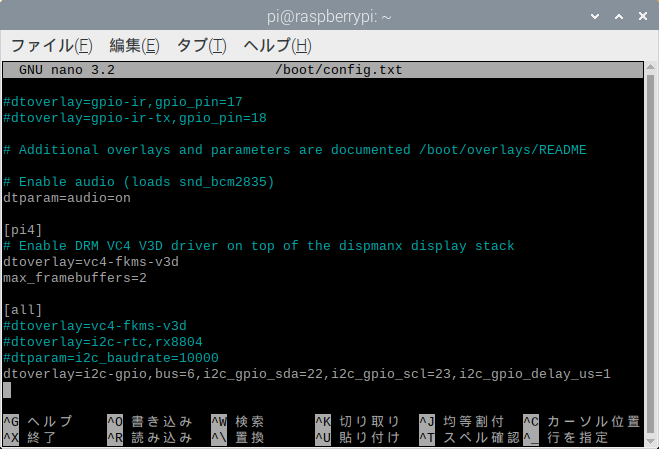Screen dimensions: 659x449
Task: Close the terminal window with X icon
Action: tap(643, 16)
